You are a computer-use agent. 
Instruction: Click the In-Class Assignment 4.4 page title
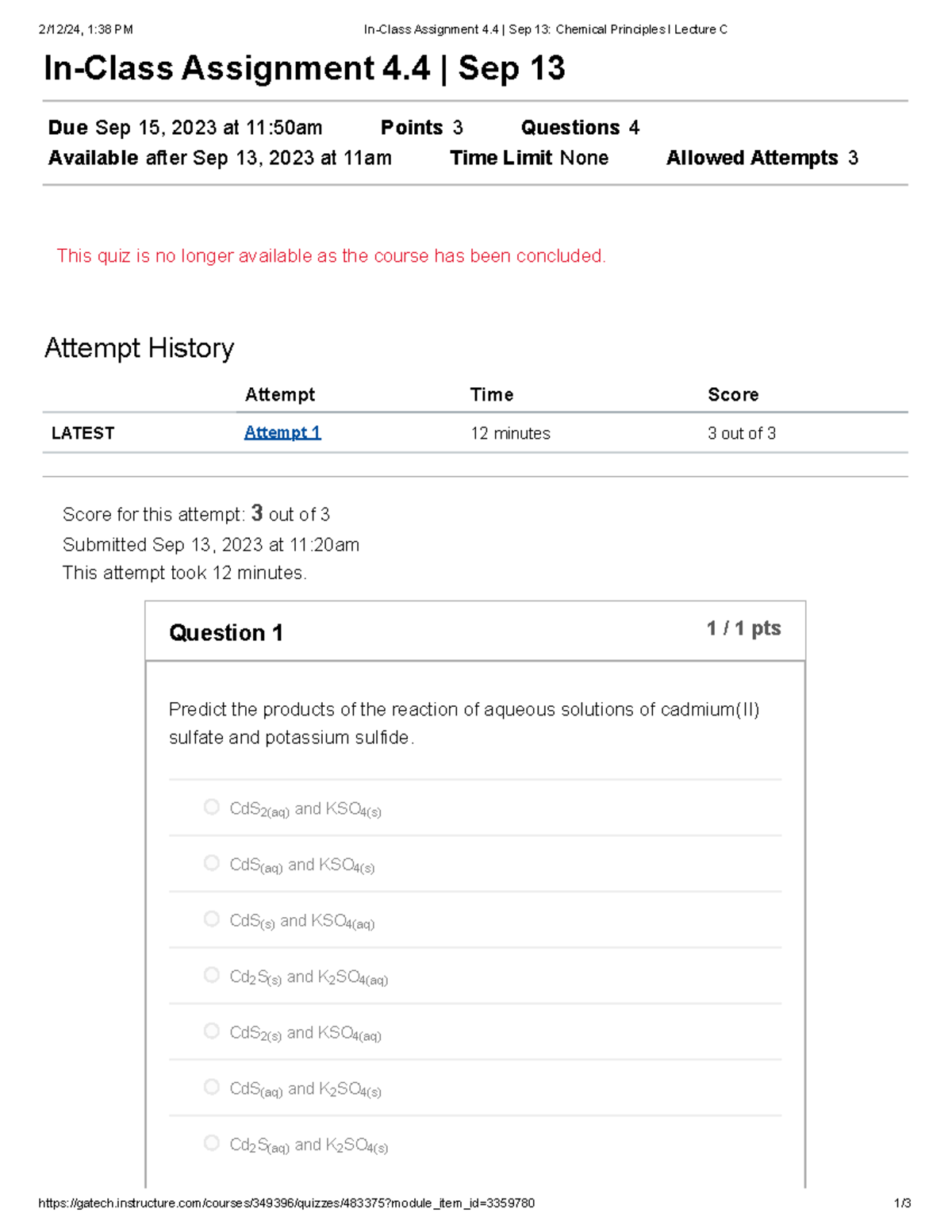tap(305, 69)
